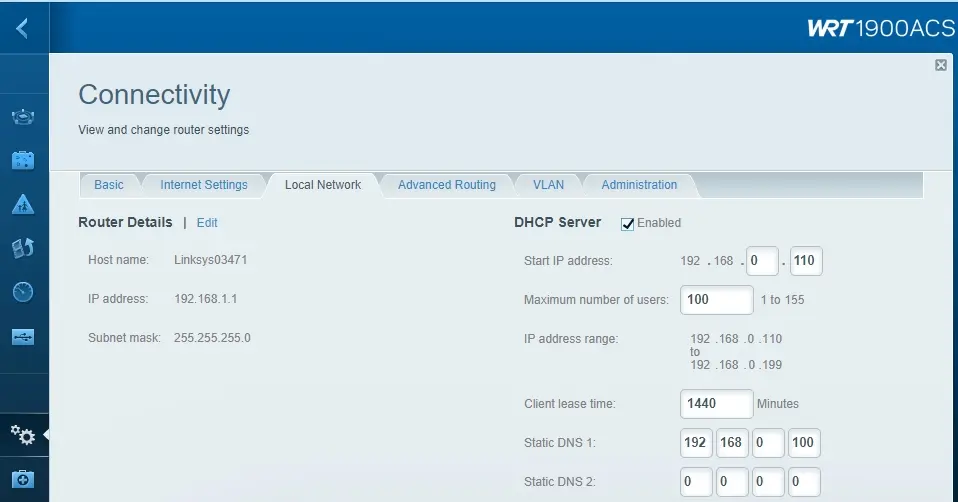Open the Media Prioritization icon

coord(23,248)
